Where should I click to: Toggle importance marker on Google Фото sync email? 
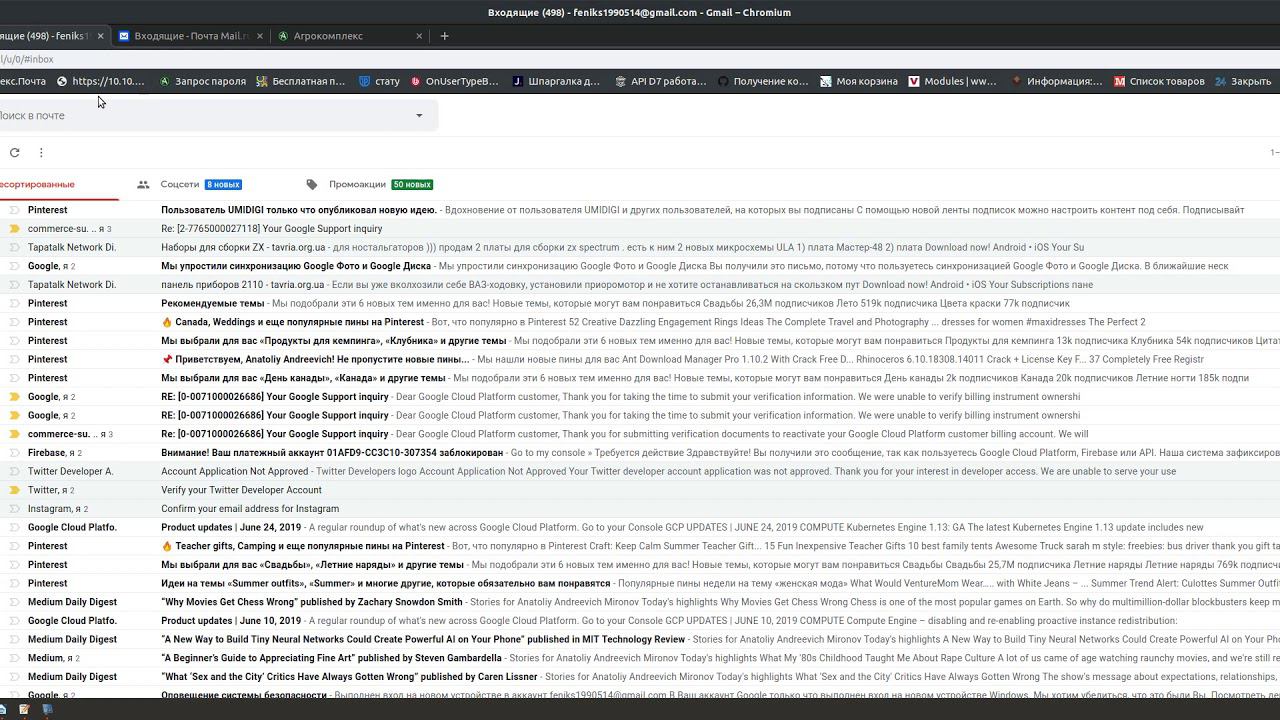[x=14, y=267]
